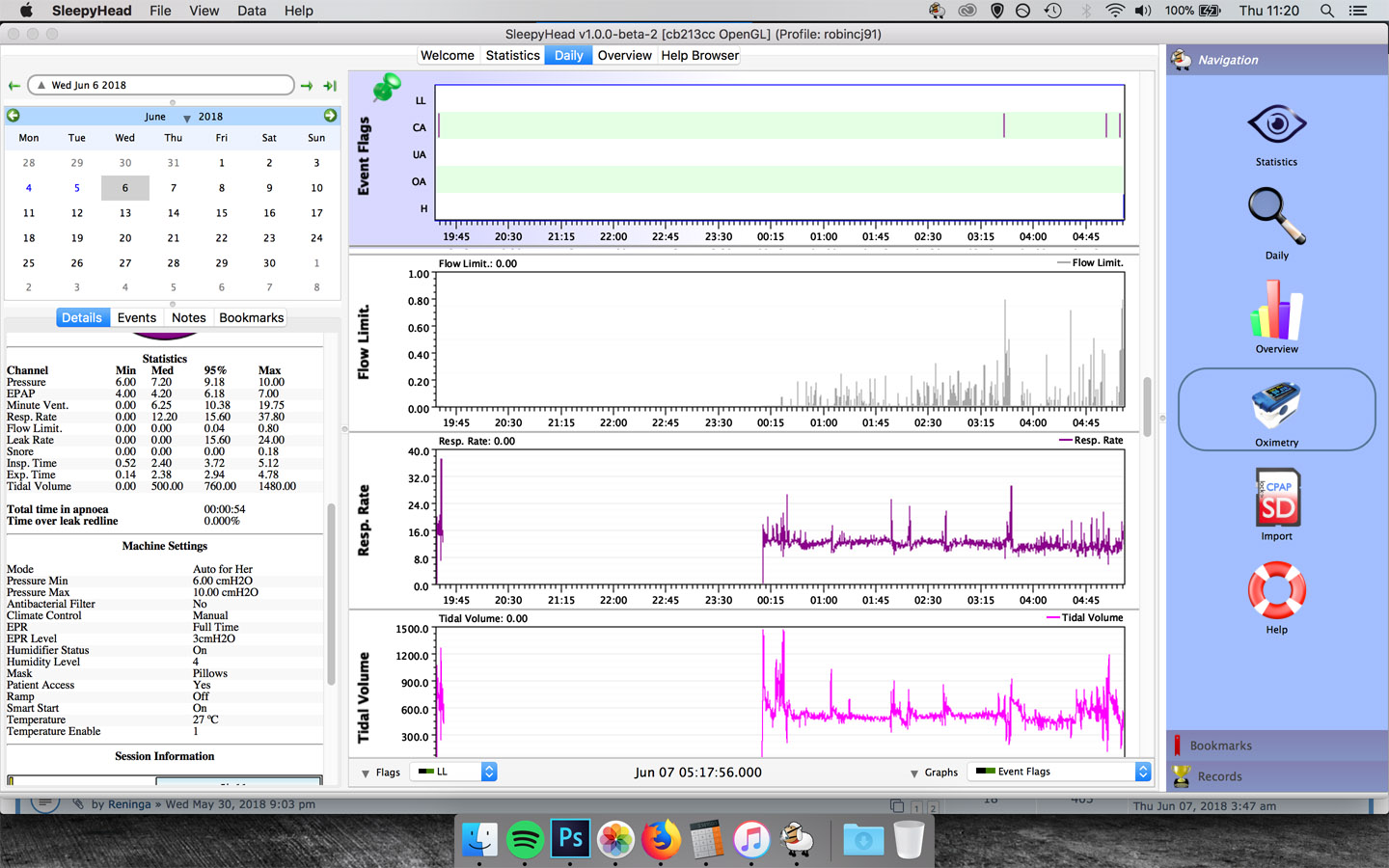Open Creative Cloud menu bar icon
Screen dimensions: 1389x868
pyautogui.click(x=967, y=11)
